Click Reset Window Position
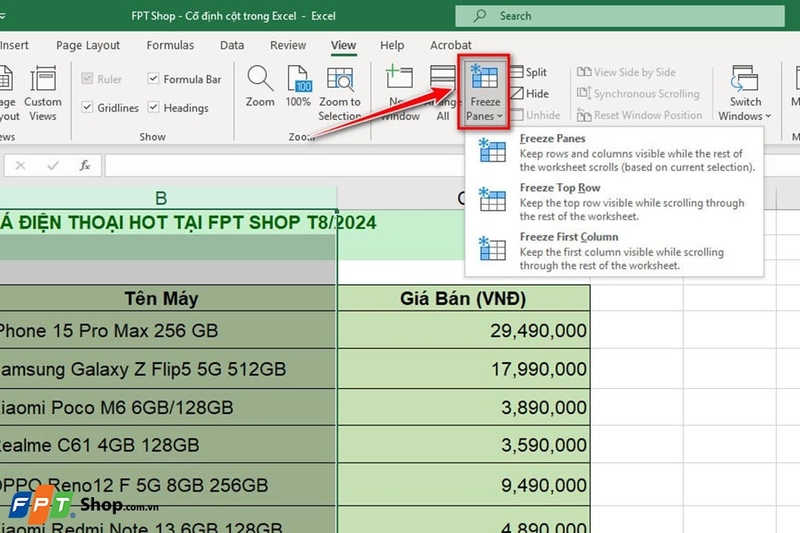 [x=639, y=115]
